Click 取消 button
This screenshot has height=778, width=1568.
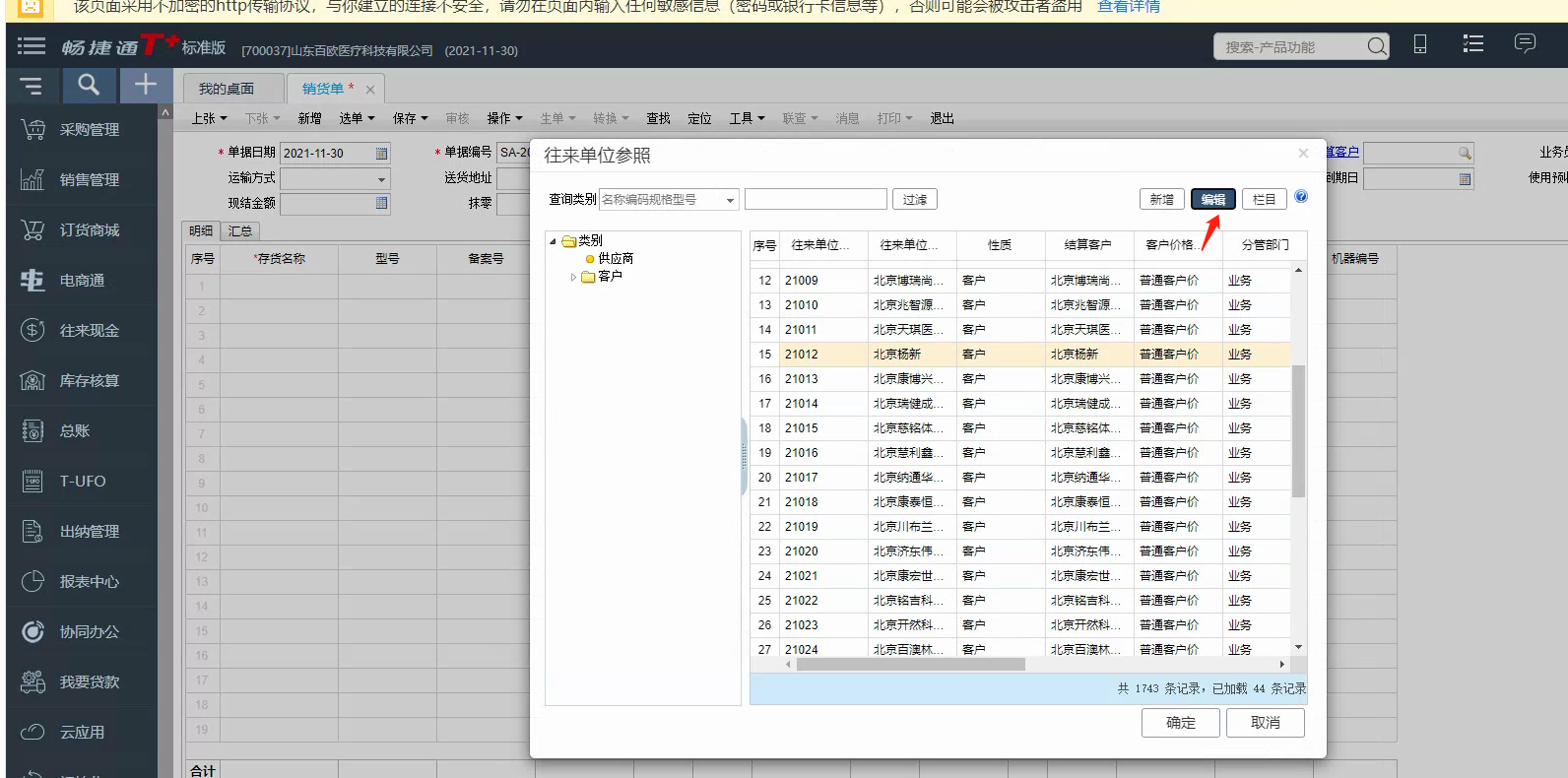tap(1266, 723)
